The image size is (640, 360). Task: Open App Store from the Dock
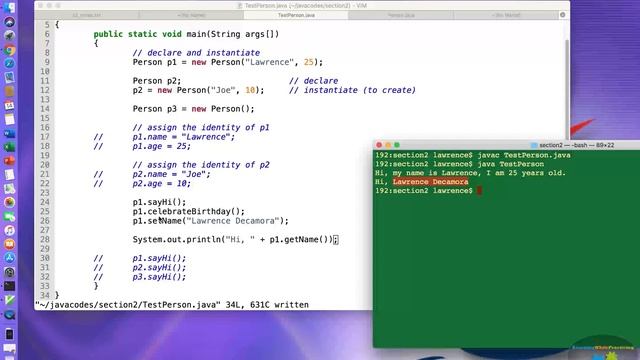click(x=9, y=258)
